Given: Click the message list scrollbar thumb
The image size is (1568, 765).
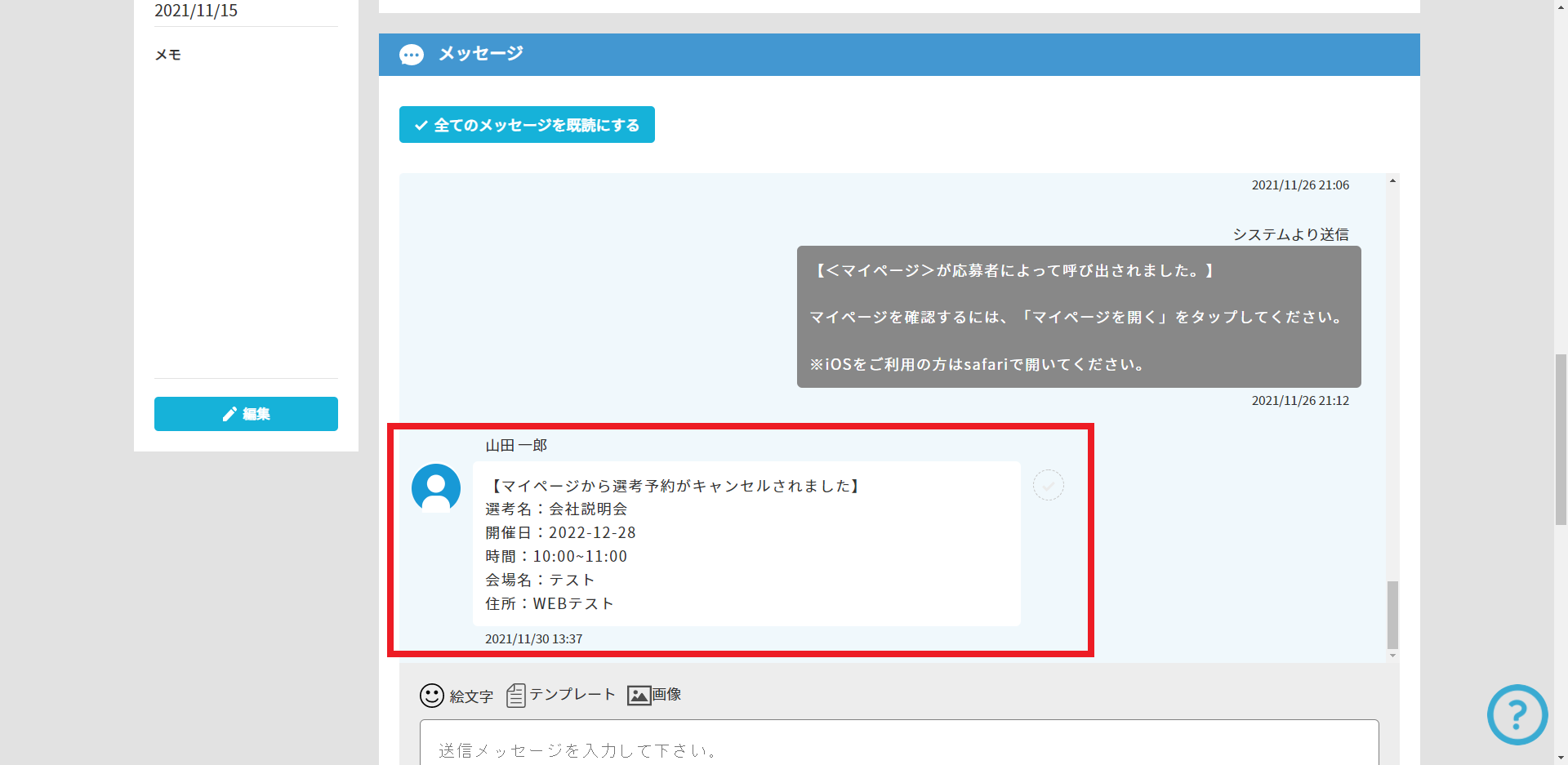Looking at the screenshot, I should coord(1392,614).
